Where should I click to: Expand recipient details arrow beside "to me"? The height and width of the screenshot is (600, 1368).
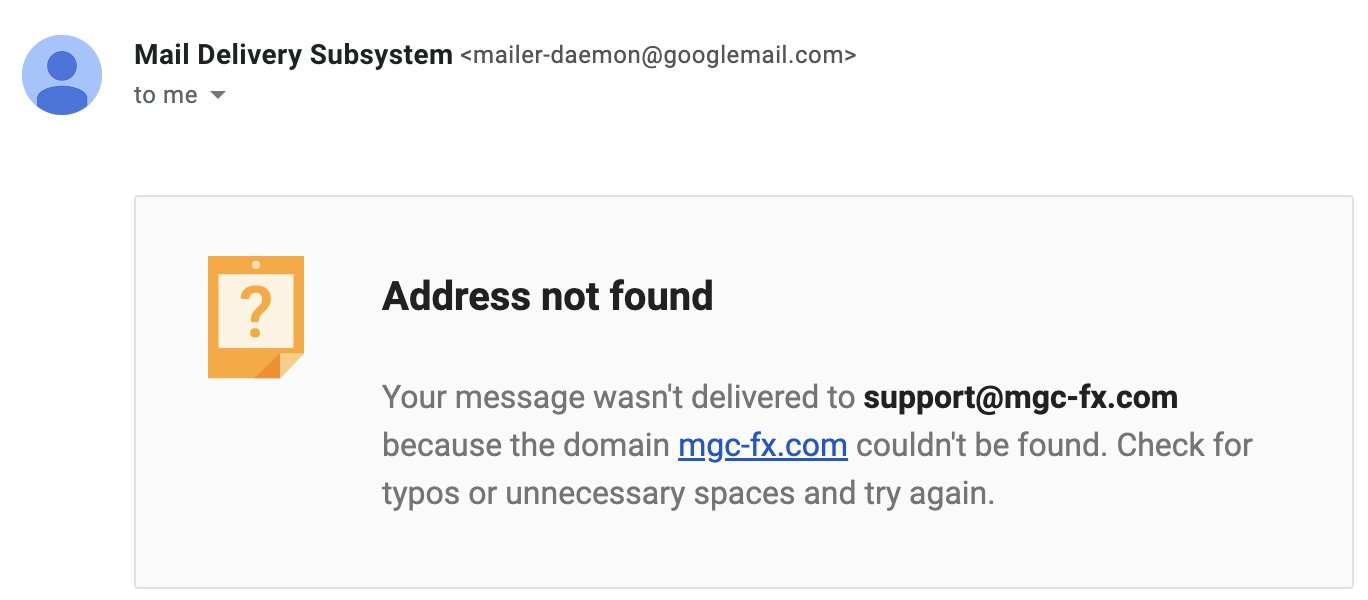coord(218,96)
